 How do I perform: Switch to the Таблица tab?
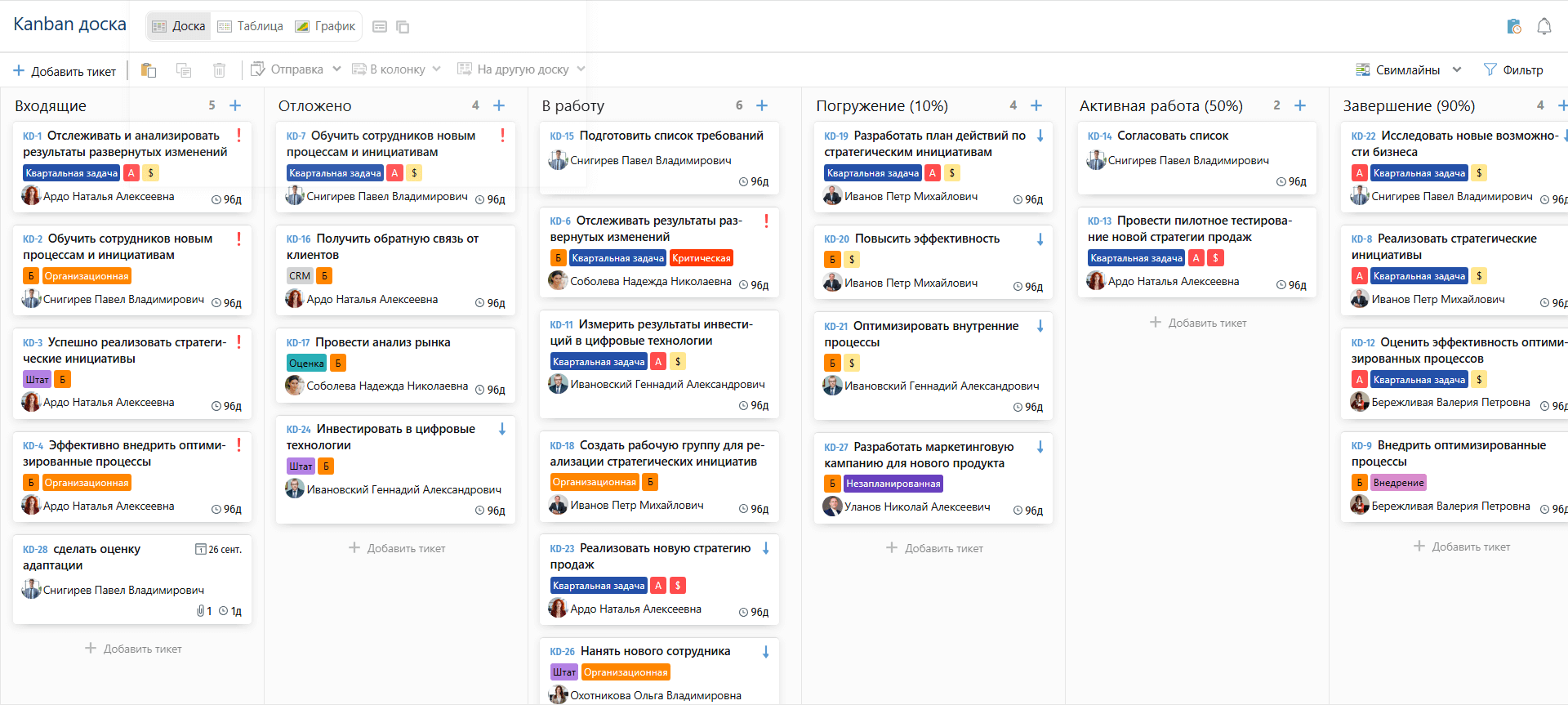[250, 26]
